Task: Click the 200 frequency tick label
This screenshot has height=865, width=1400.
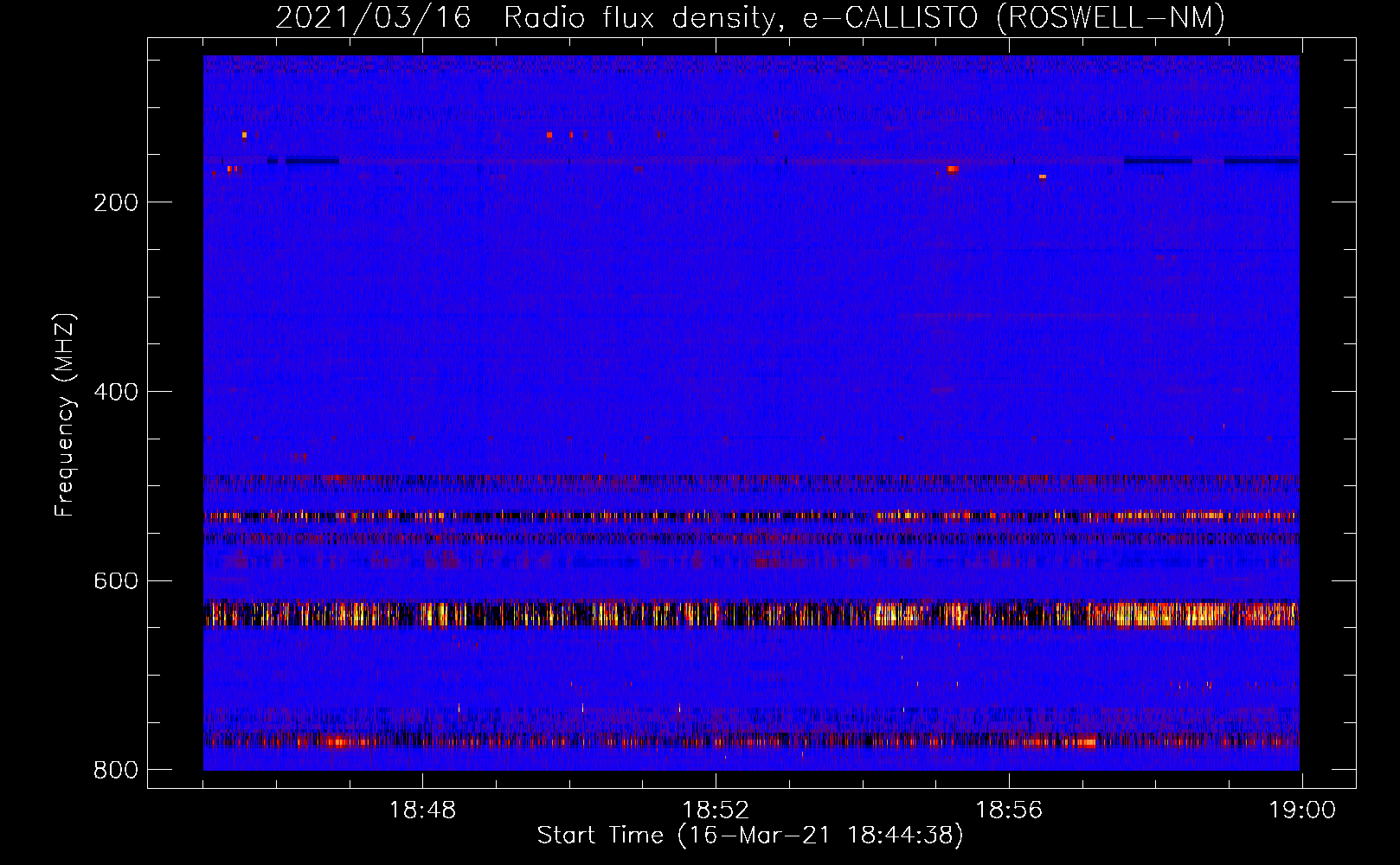Action: point(116,202)
